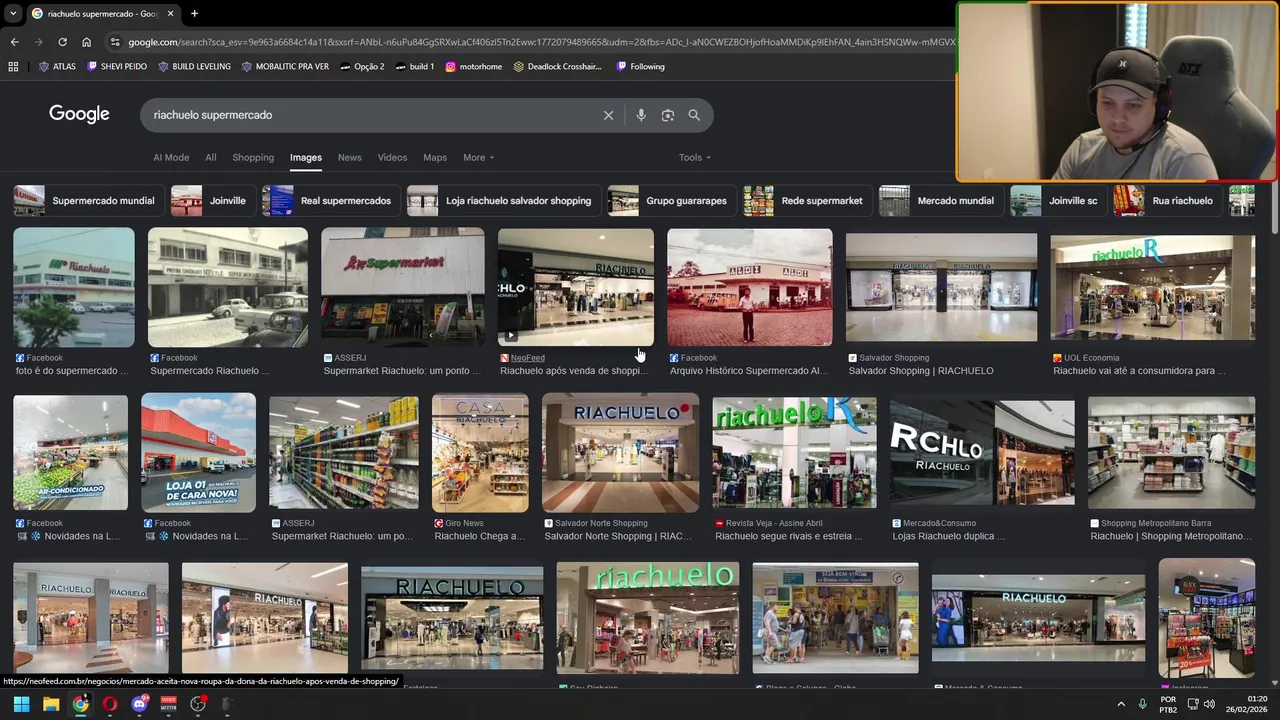Switch to the All results tab
Screen dimensions: 1280x720
211,157
